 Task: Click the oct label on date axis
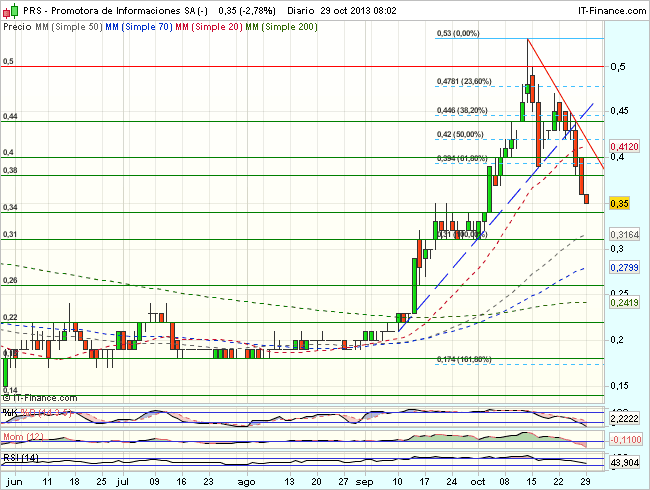point(478,482)
